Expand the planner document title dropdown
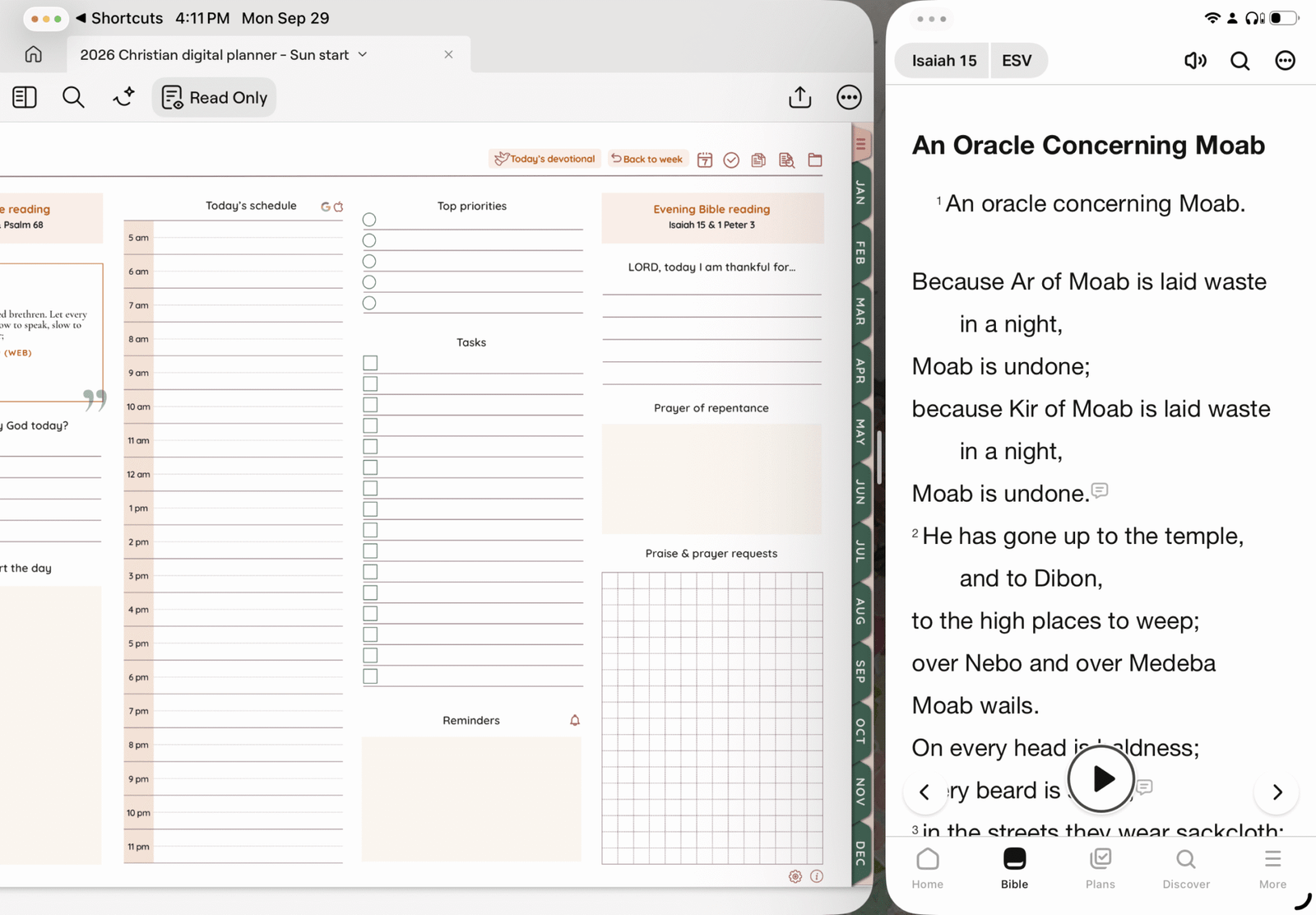The height and width of the screenshot is (915, 1316). (x=363, y=54)
